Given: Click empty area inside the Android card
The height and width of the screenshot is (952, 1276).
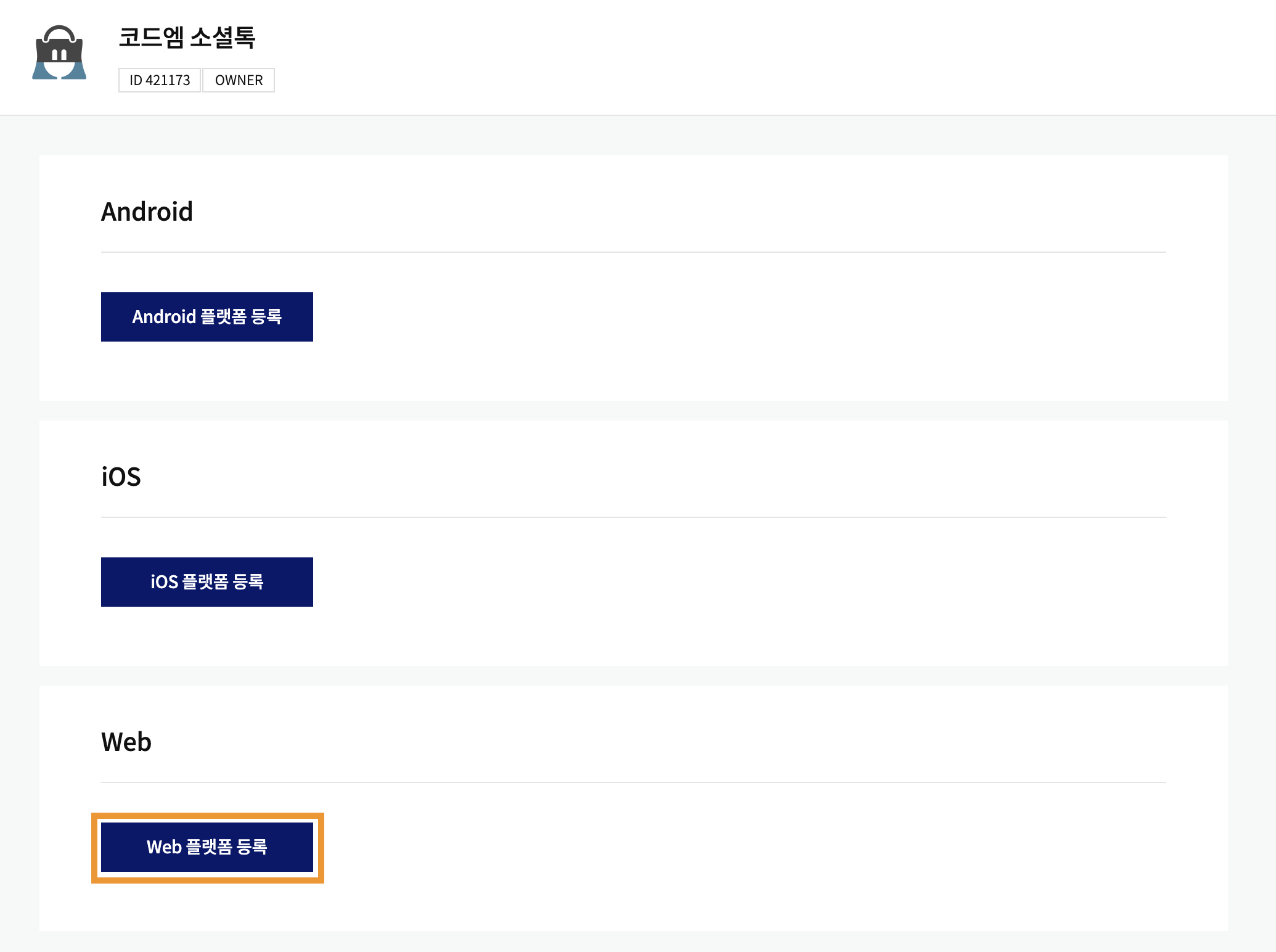Looking at the screenshot, I should [x=740, y=327].
